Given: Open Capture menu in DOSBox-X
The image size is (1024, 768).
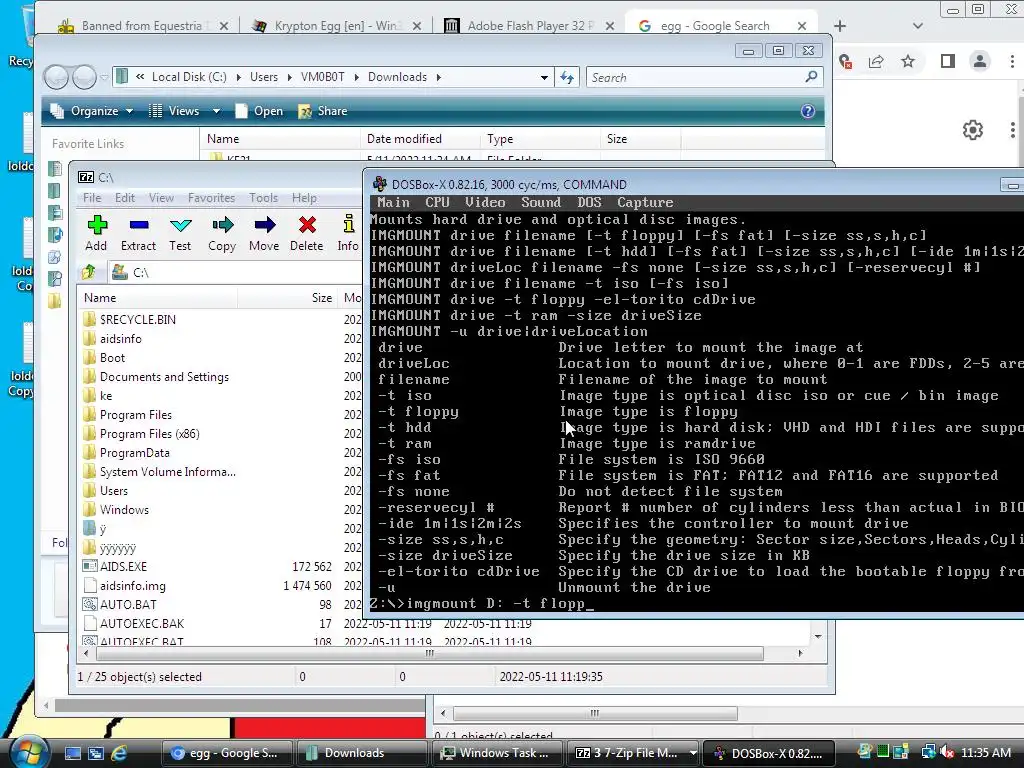Looking at the screenshot, I should tap(645, 202).
